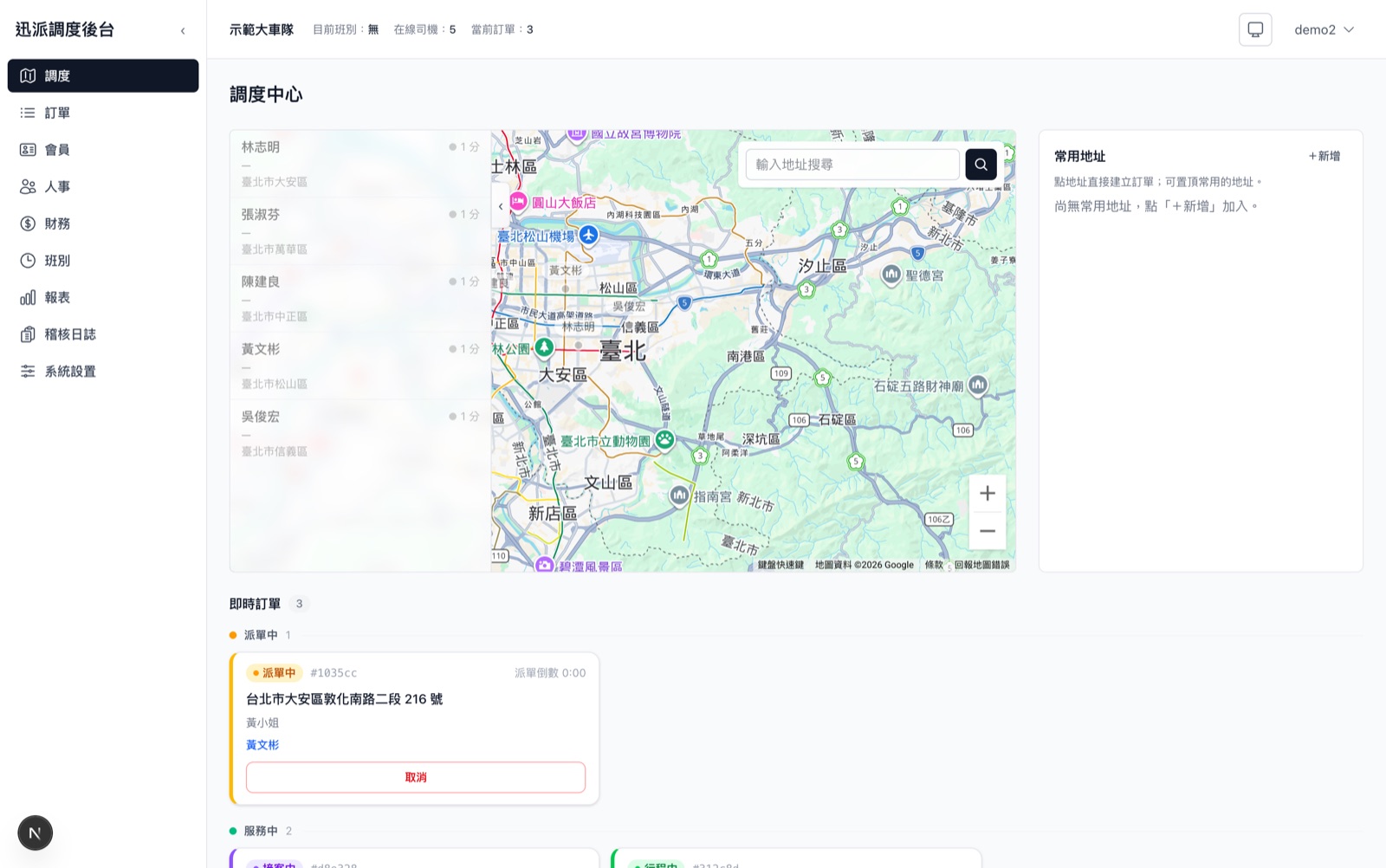The width and height of the screenshot is (1386, 868).
Task: Open 稽核日誌 audit log section
Action: [x=103, y=334]
